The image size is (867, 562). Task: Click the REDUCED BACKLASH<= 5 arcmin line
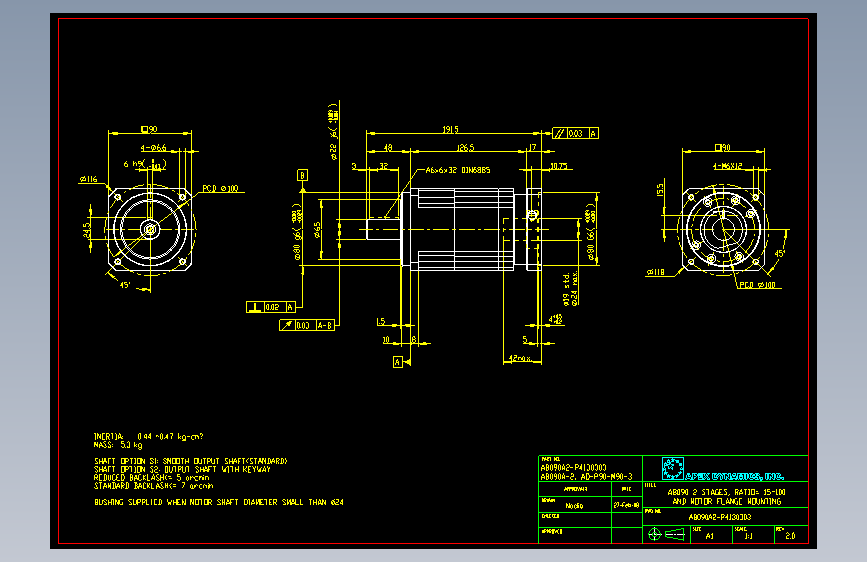click(x=152, y=477)
